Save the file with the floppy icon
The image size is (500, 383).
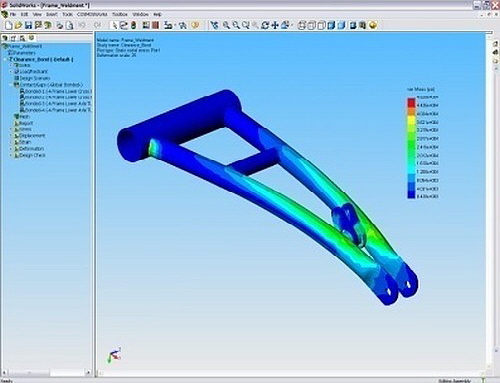pyautogui.click(x=28, y=25)
